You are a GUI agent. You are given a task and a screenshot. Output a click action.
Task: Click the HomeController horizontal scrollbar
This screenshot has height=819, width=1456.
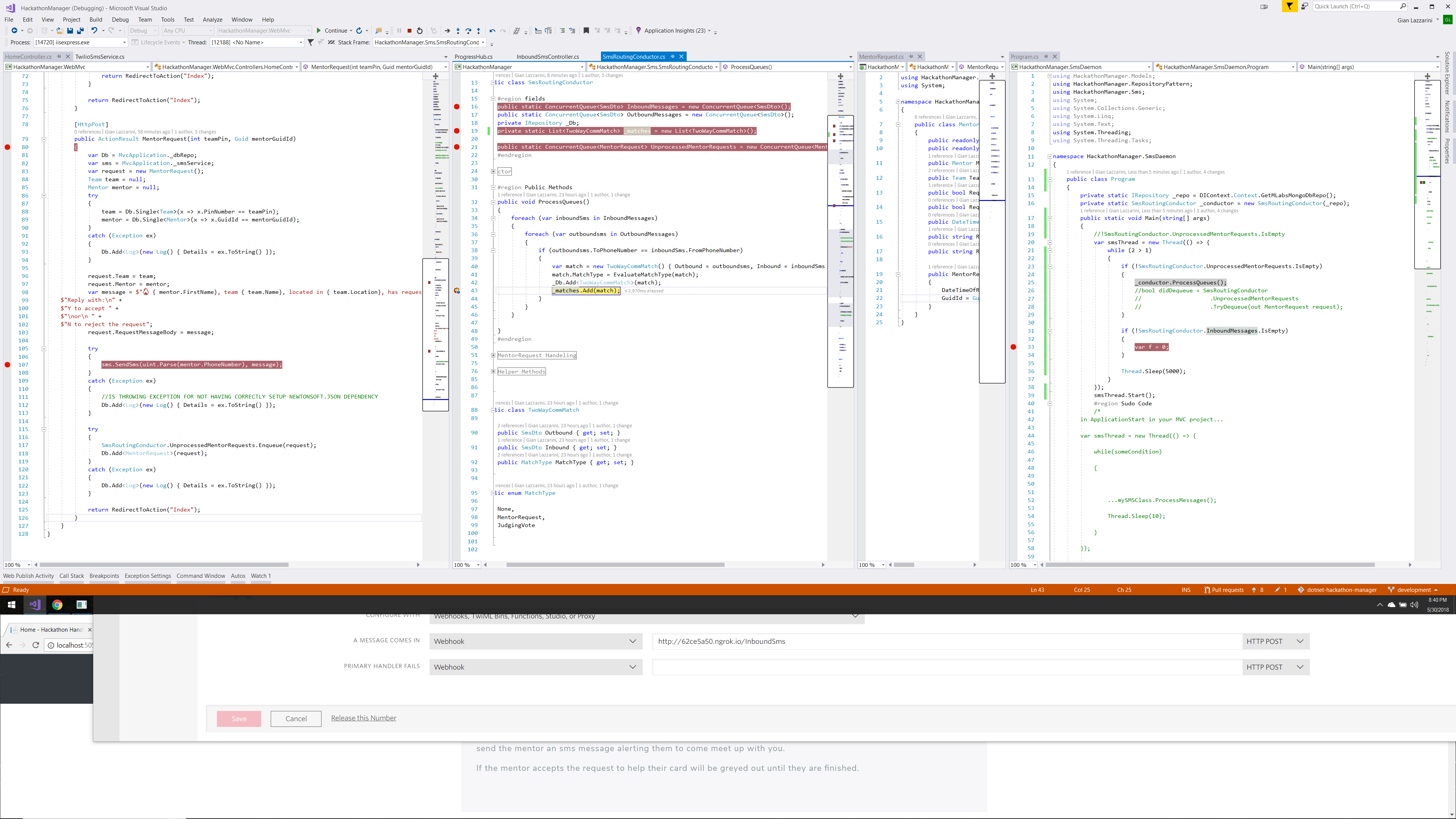point(164,565)
